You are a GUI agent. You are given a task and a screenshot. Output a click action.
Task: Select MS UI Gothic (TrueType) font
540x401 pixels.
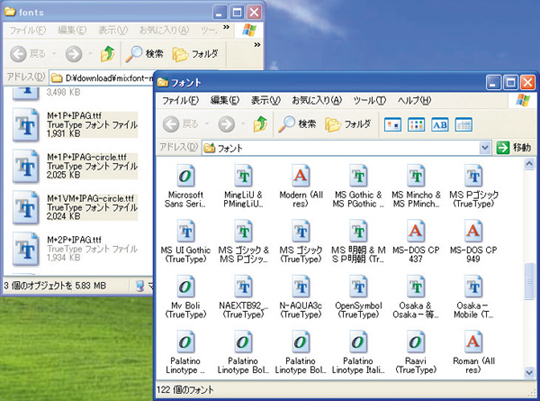pos(185,231)
